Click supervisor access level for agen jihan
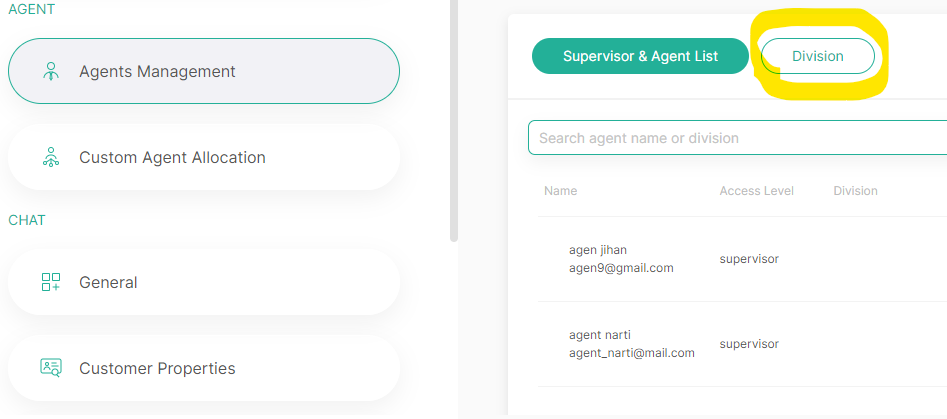 pos(749,259)
